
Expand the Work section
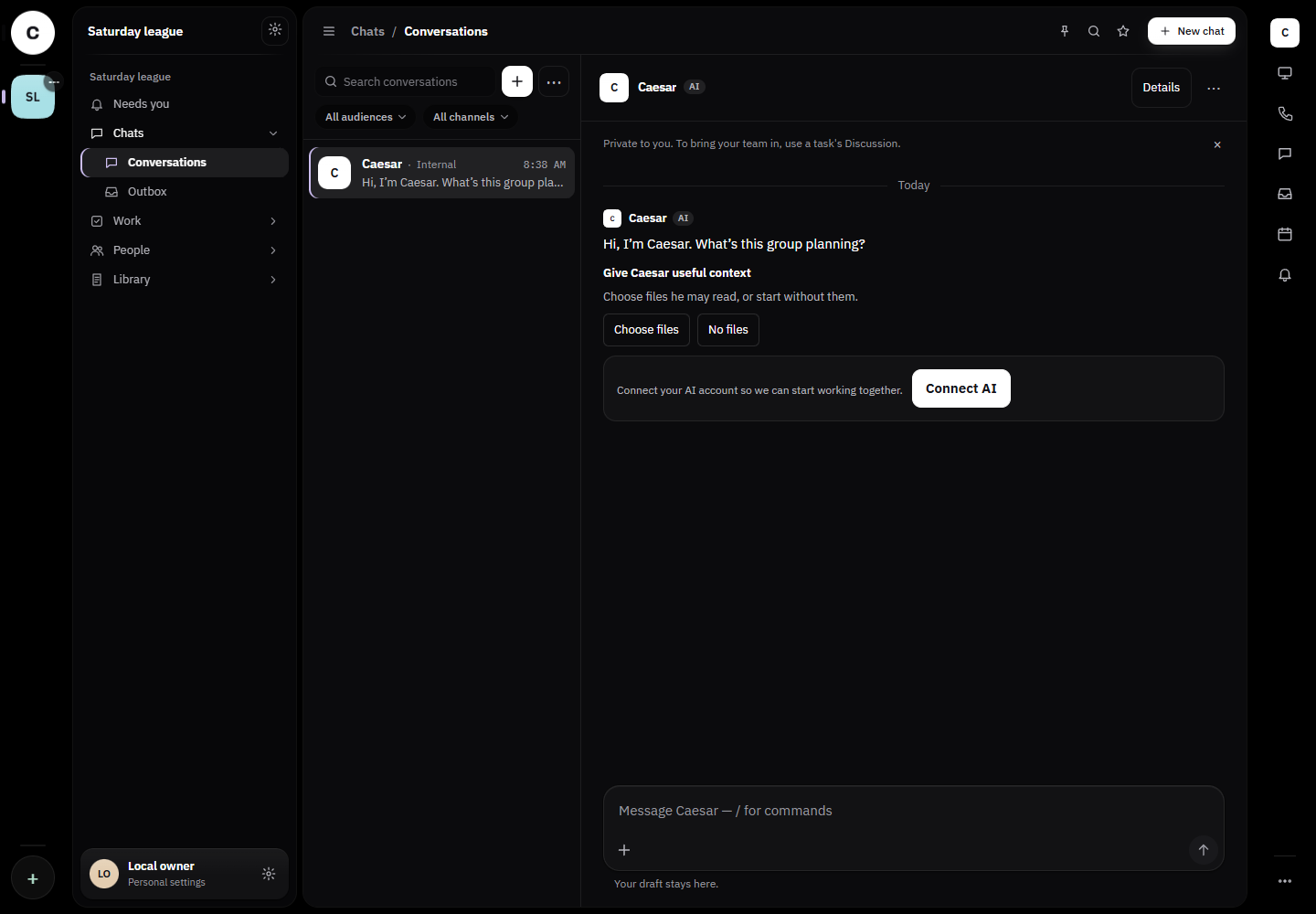coord(273,221)
